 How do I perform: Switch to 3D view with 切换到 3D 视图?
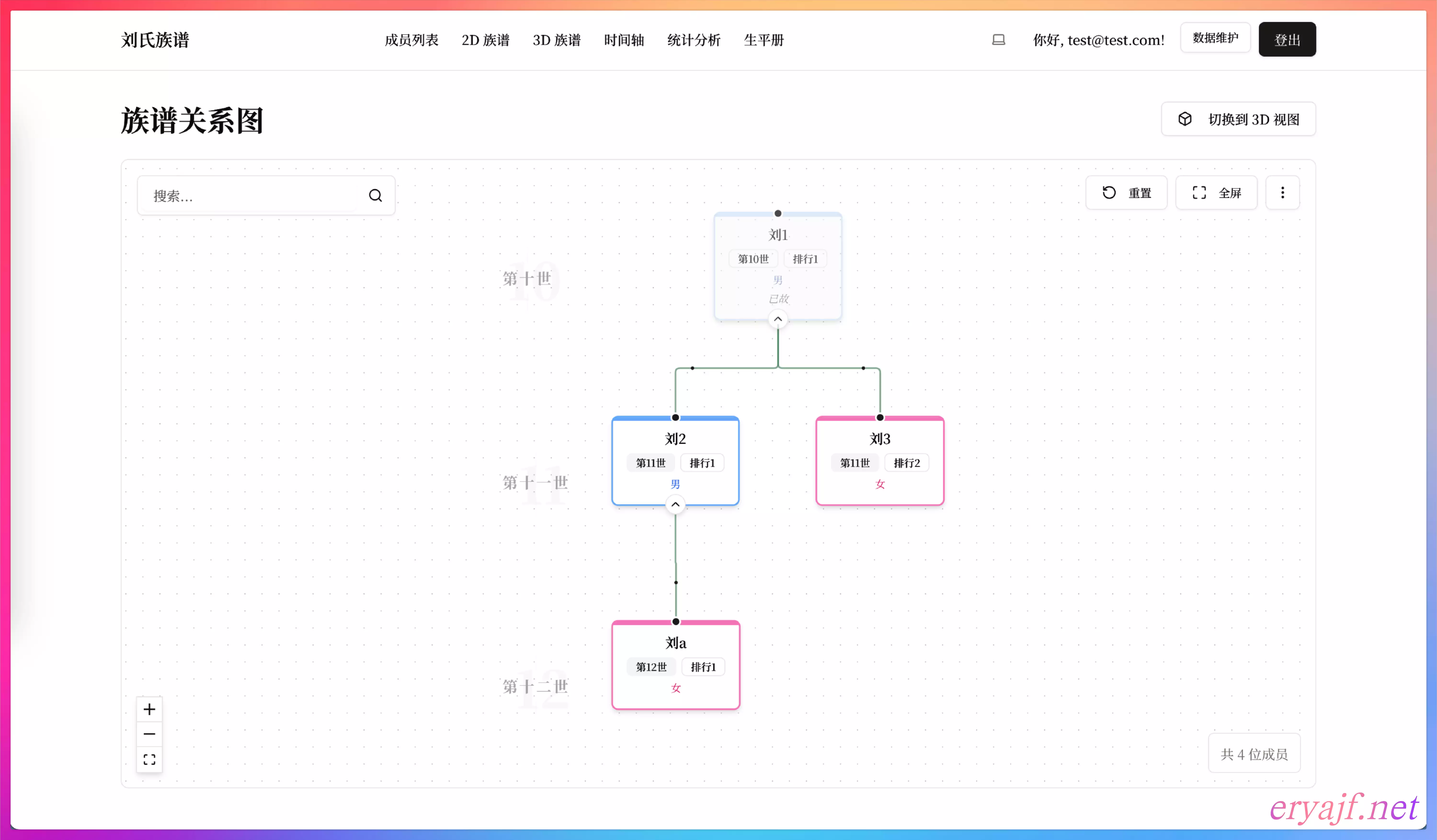pos(1238,119)
